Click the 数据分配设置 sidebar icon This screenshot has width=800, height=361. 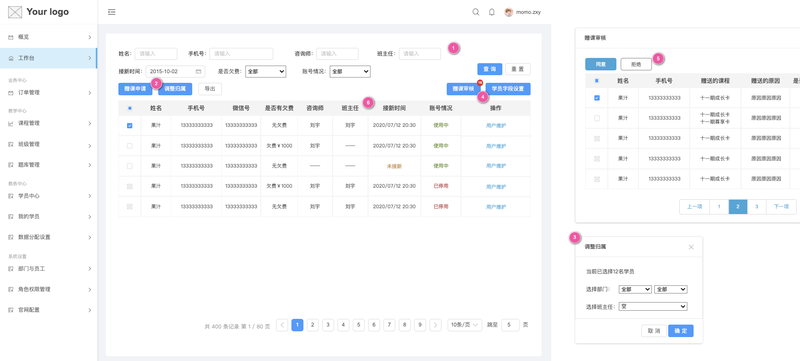pyautogui.click(x=11, y=237)
